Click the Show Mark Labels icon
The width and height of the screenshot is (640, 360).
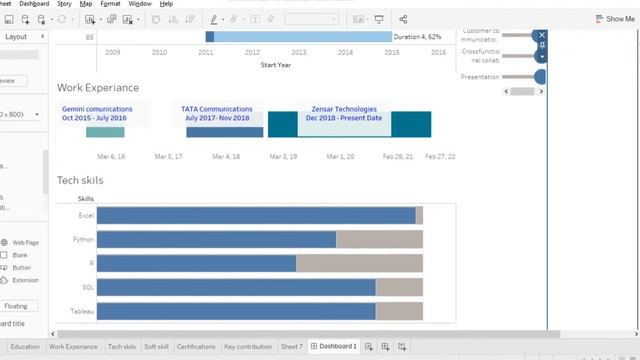click(x=255, y=19)
